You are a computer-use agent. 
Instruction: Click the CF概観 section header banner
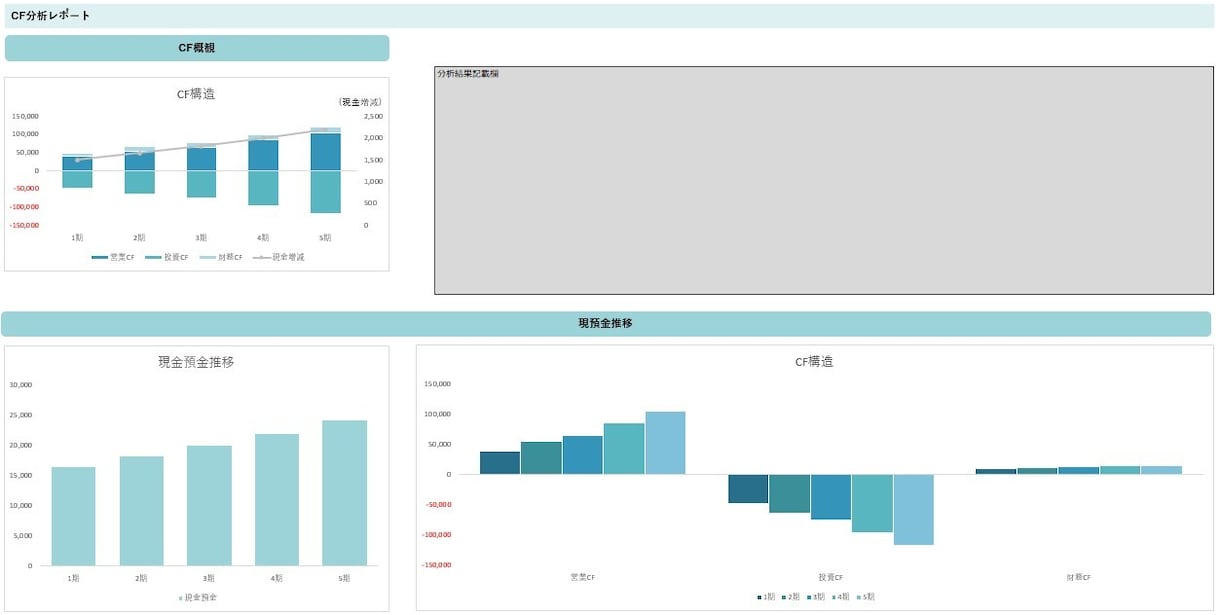click(197, 48)
